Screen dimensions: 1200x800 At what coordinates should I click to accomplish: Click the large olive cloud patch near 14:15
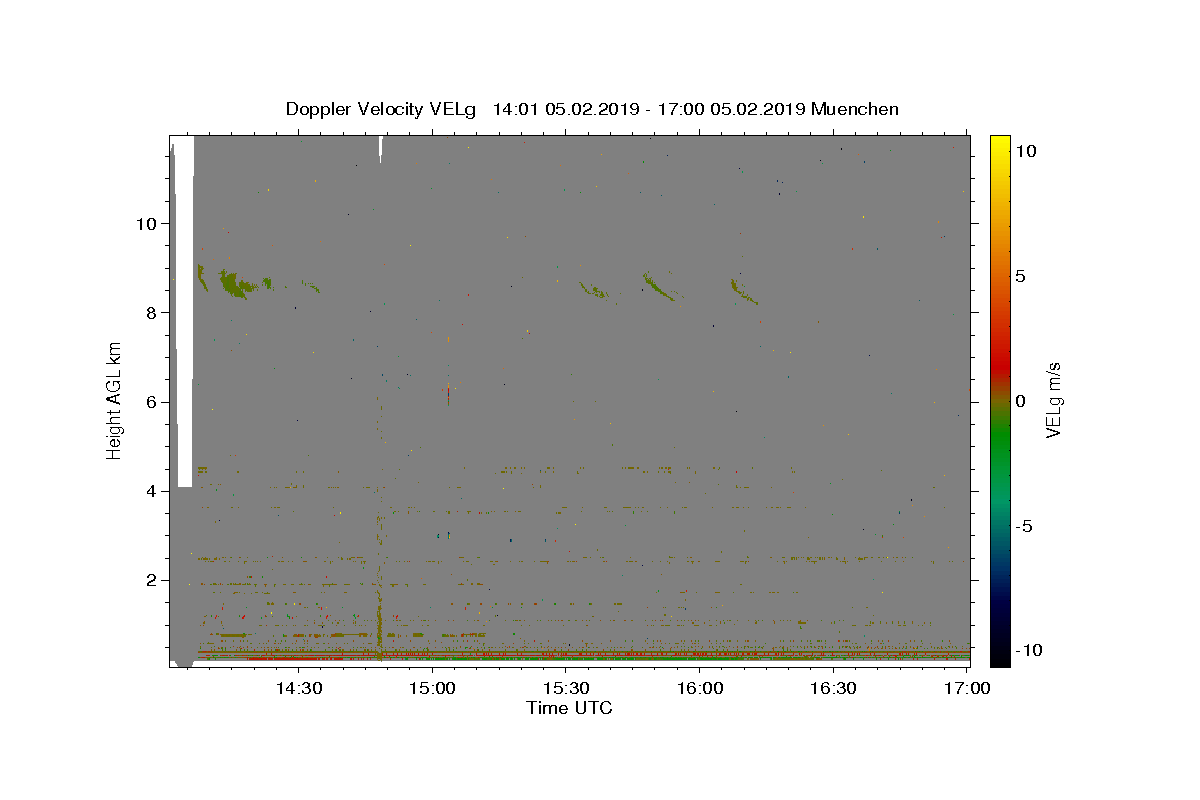coord(236,285)
